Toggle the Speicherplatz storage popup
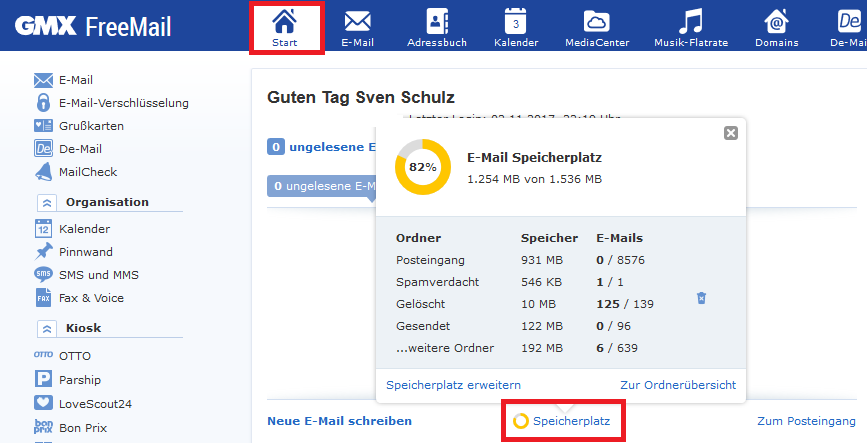The width and height of the screenshot is (867, 443). point(564,421)
